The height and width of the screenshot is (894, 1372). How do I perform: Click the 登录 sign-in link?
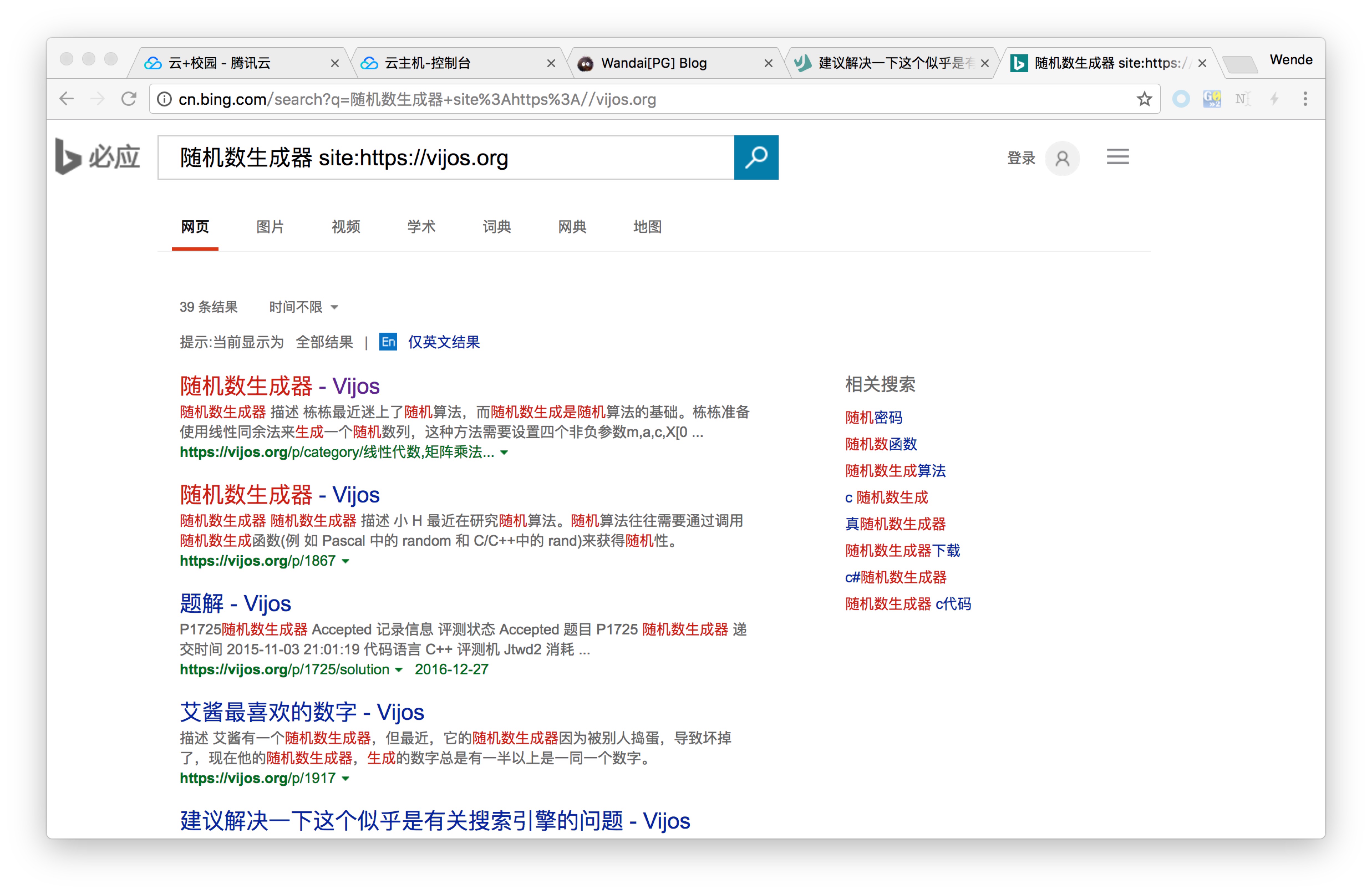point(1021,158)
